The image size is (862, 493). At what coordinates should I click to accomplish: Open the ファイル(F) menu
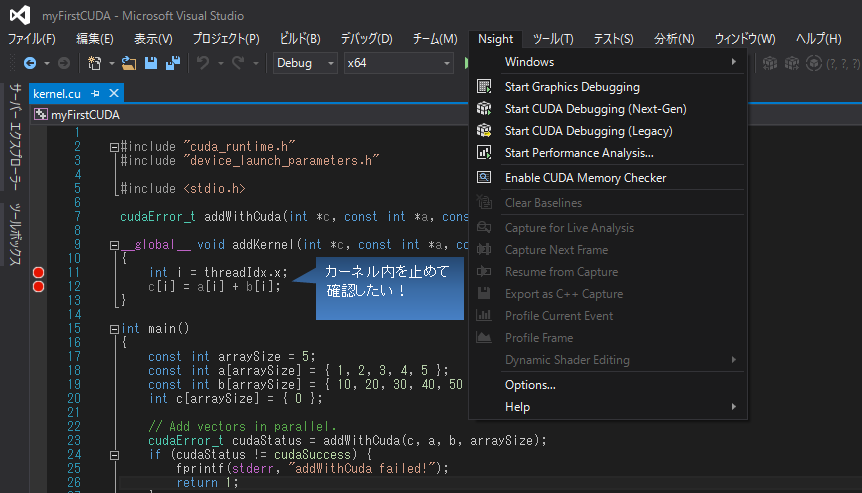pos(32,38)
